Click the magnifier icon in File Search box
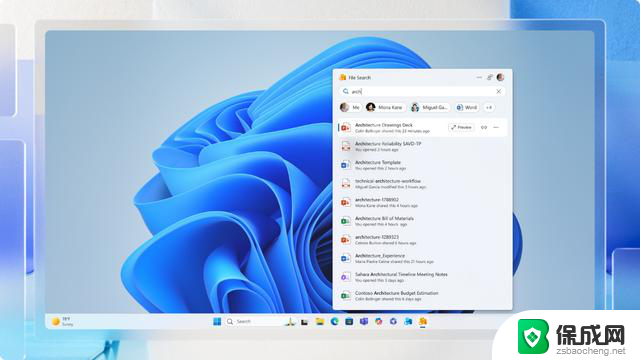 [346, 91]
